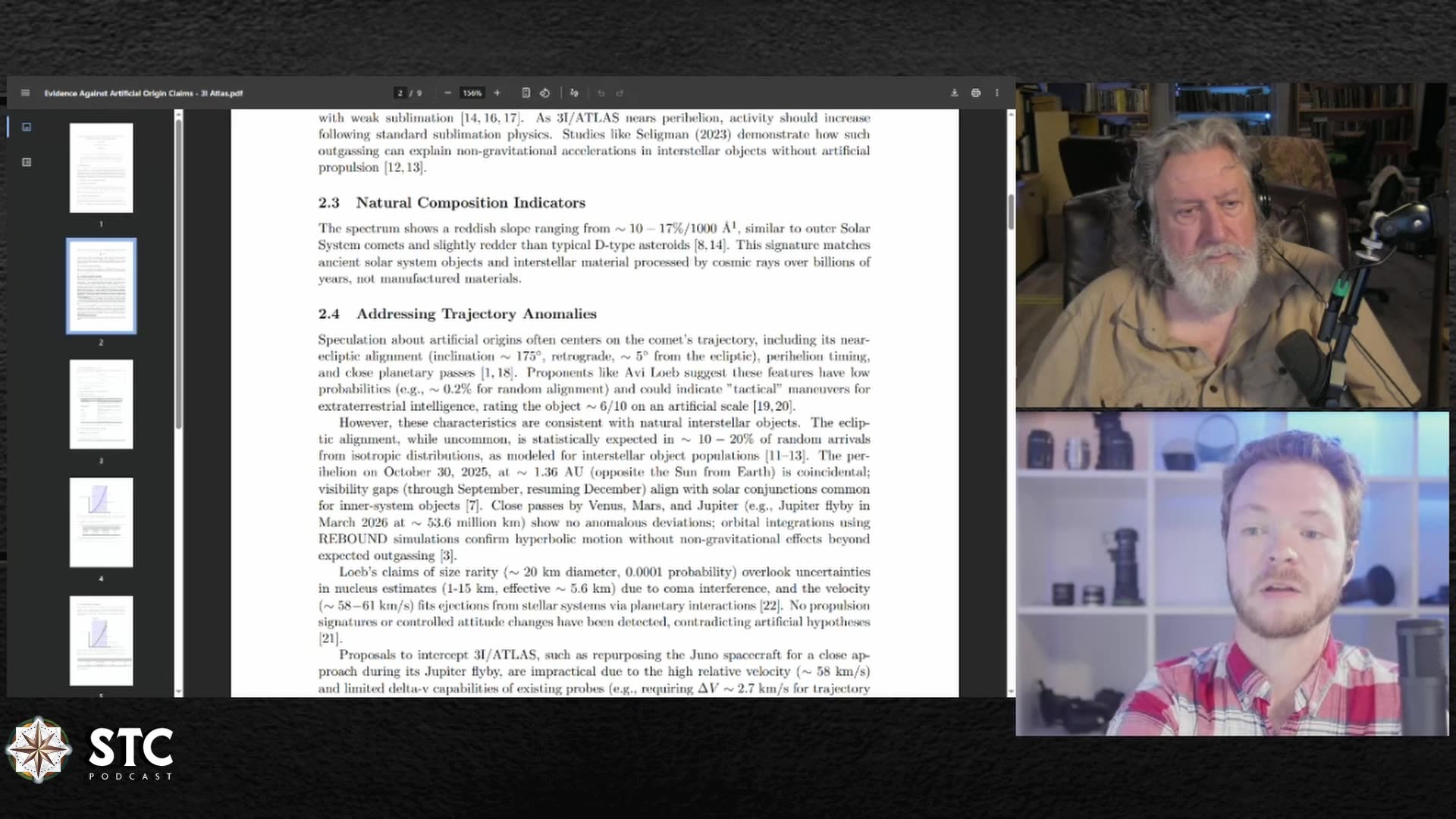The width and height of the screenshot is (1456, 819).
Task: Click the document vertical scrollbar thumb
Action: click(x=1011, y=212)
